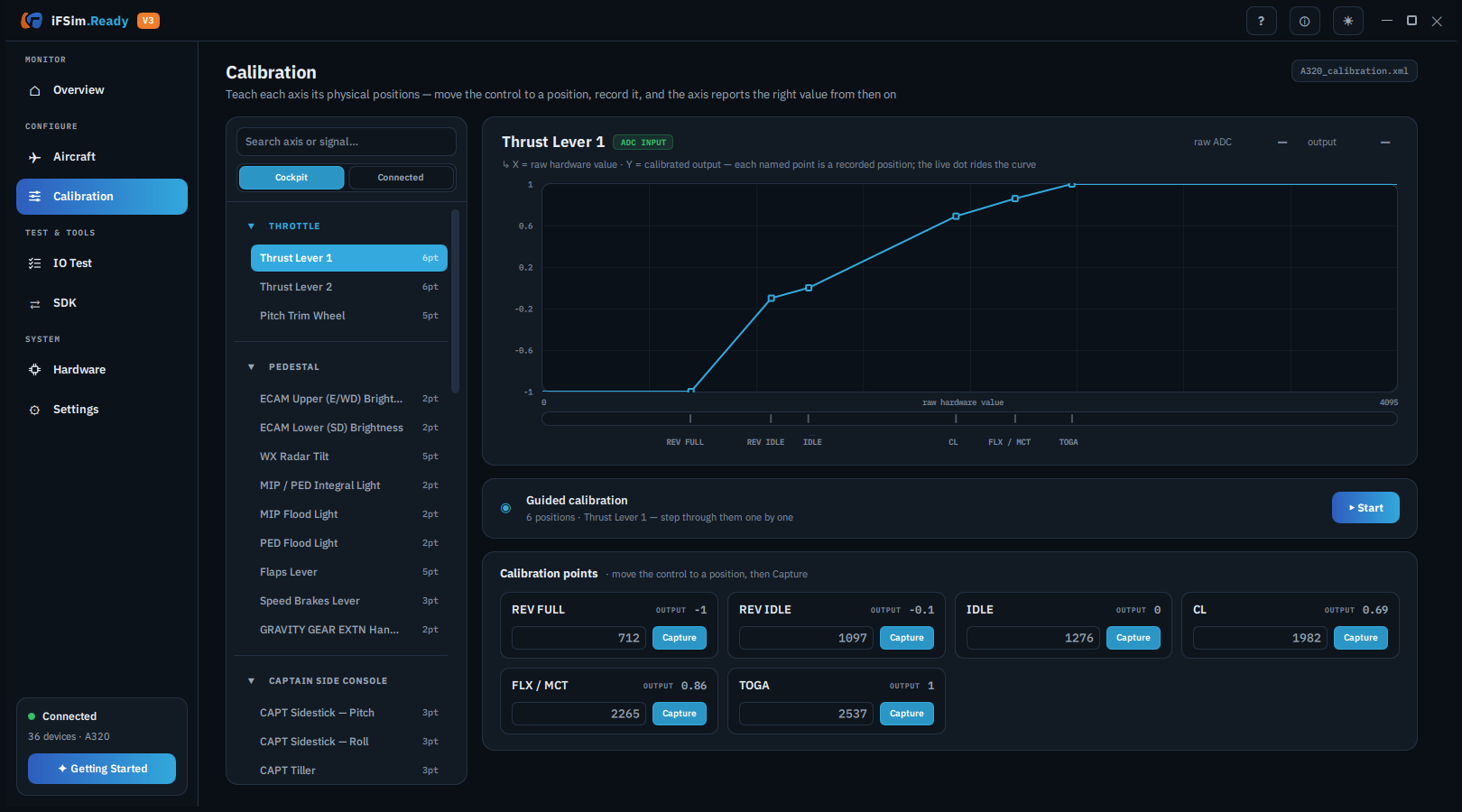Viewport: 1462px width, 812px height.
Task: Click the Getting Started button
Action: point(102,769)
